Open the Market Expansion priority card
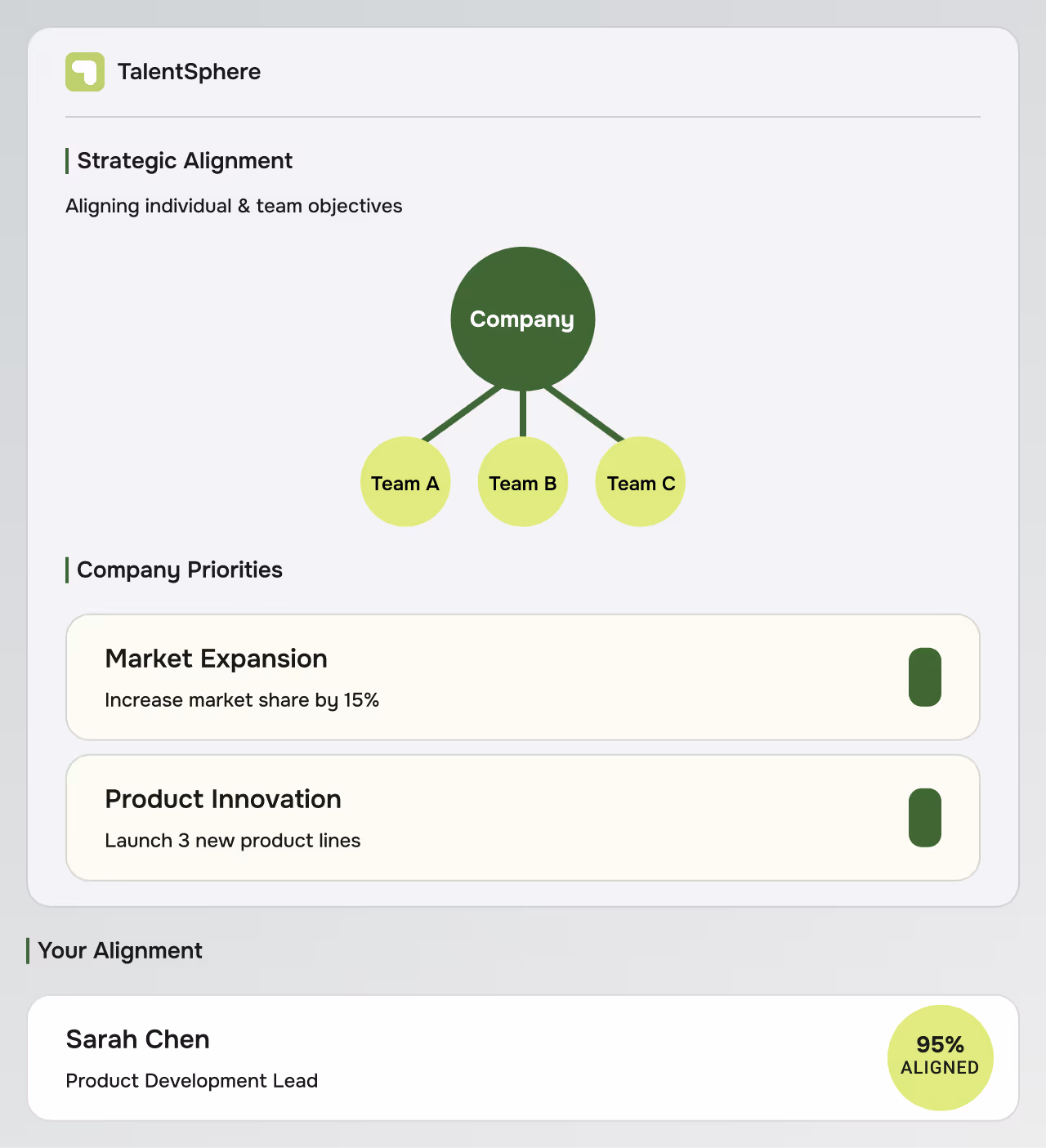Screen dimensions: 1046x1148 pos(523,677)
